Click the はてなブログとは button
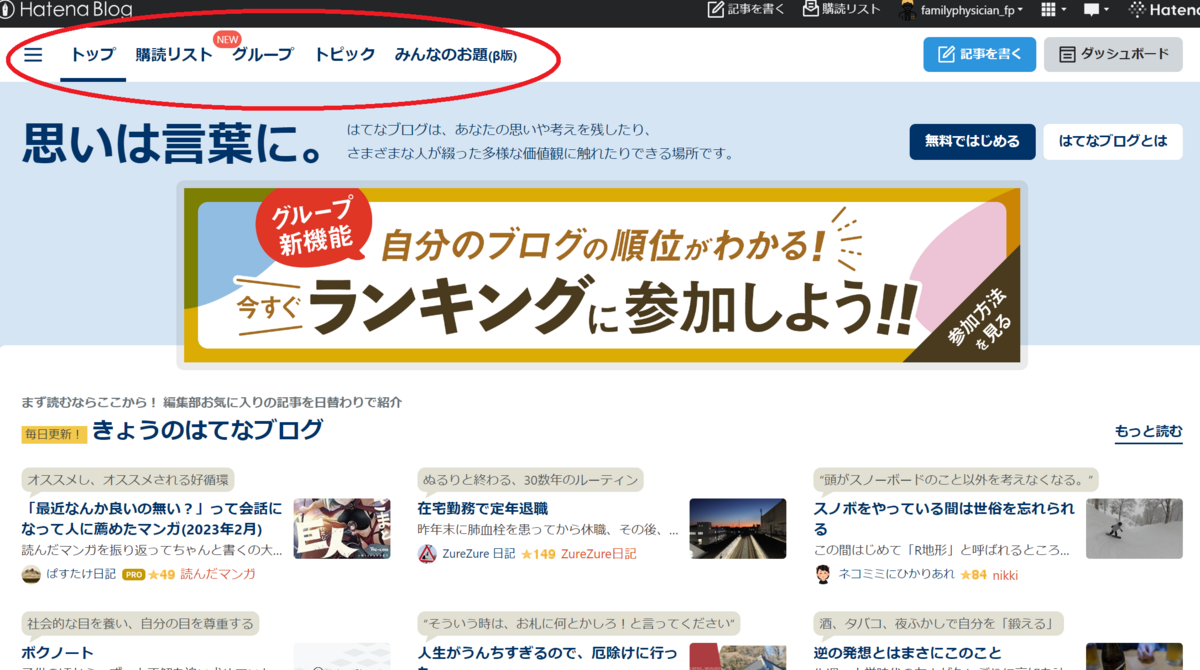The image size is (1200, 670). (x=1113, y=141)
